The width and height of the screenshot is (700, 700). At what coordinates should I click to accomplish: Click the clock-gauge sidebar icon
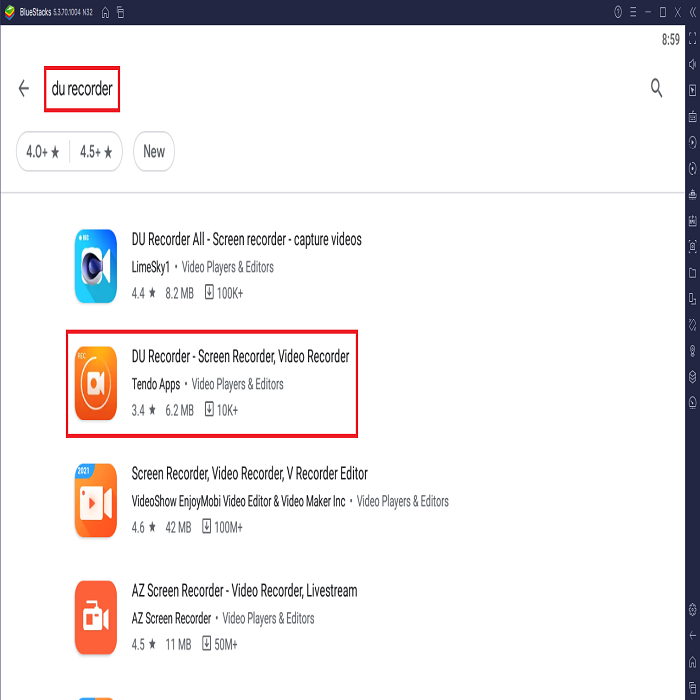point(692,403)
